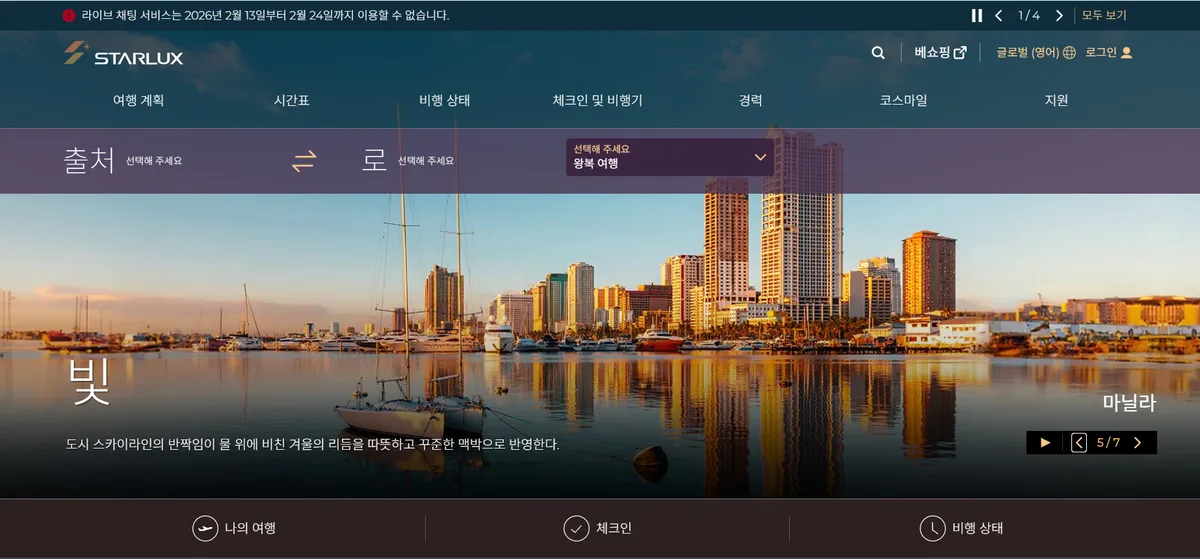Open the 여행 계획 menu
The image size is (1200, 559).
(138, 100)
